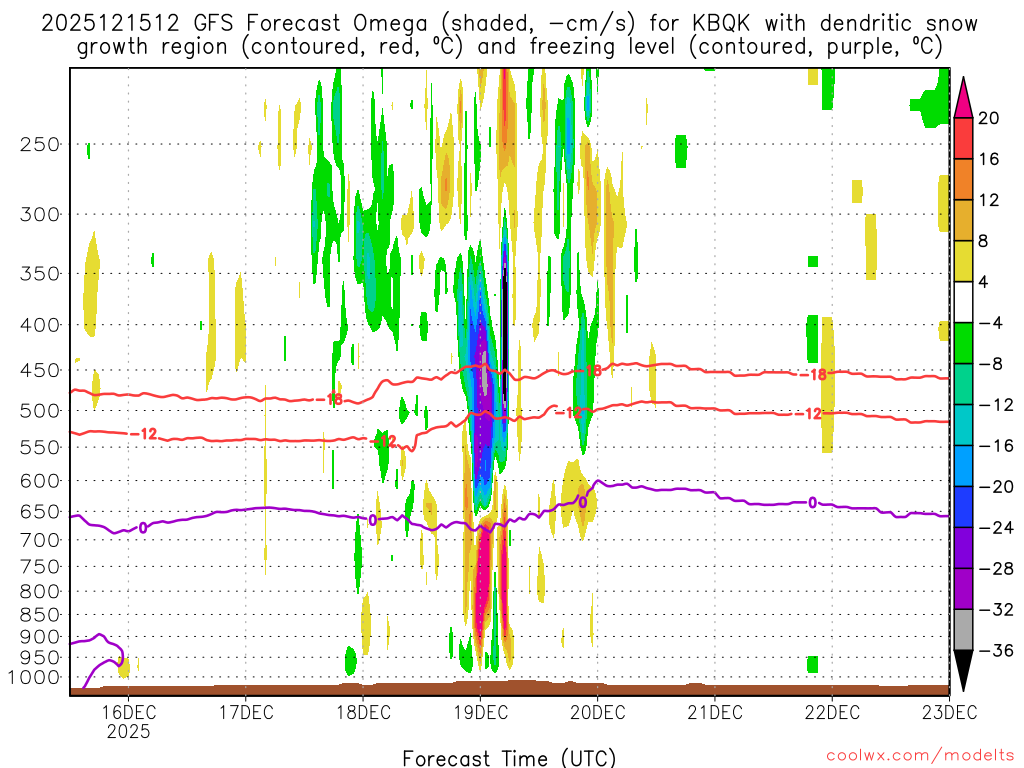This screenshot has width=1024, height=768.
Task: Click the 850 pressure level label
Action: tap(40, 615)
